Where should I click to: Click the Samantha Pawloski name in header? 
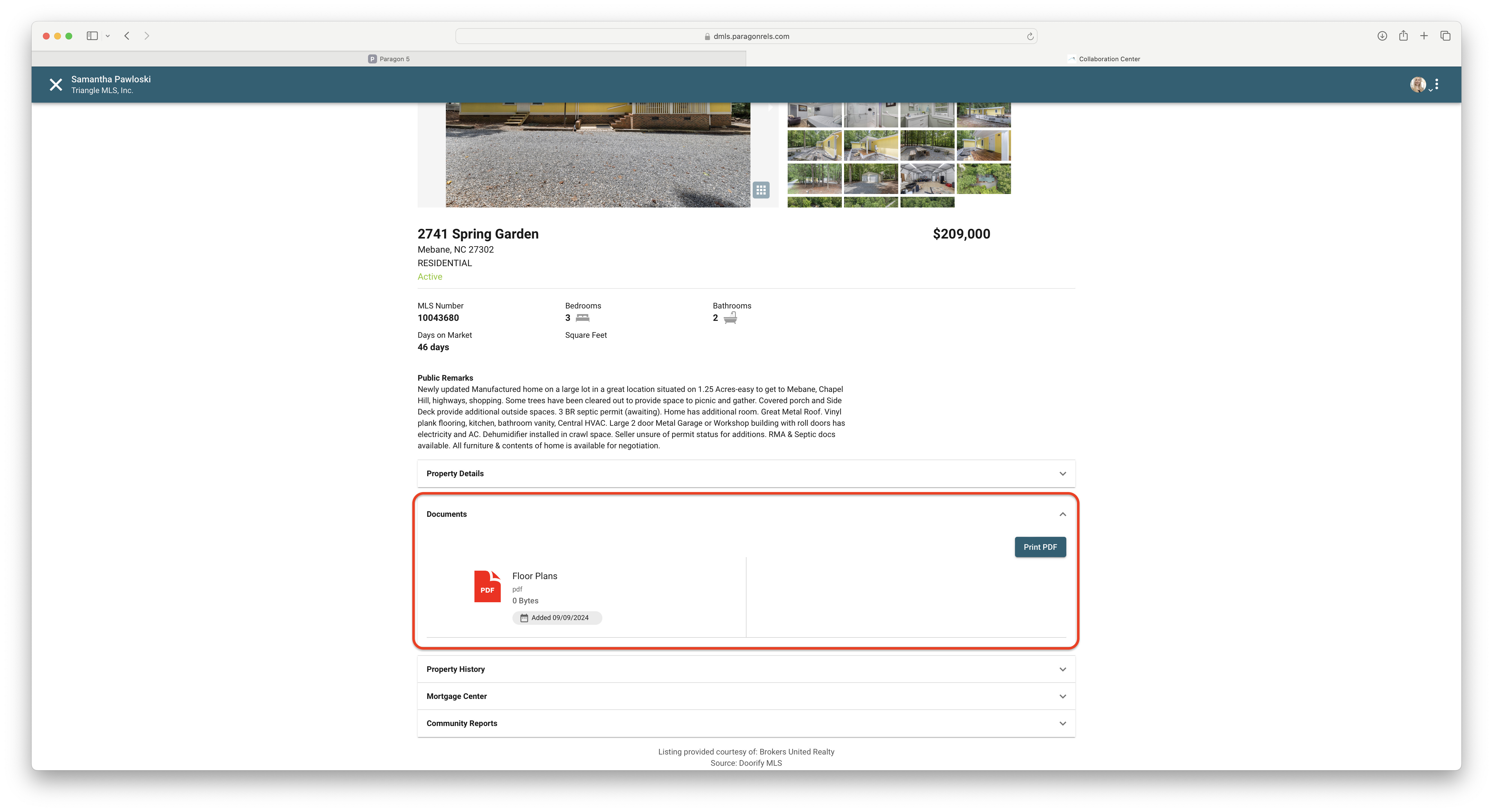[x=111, y=80]
